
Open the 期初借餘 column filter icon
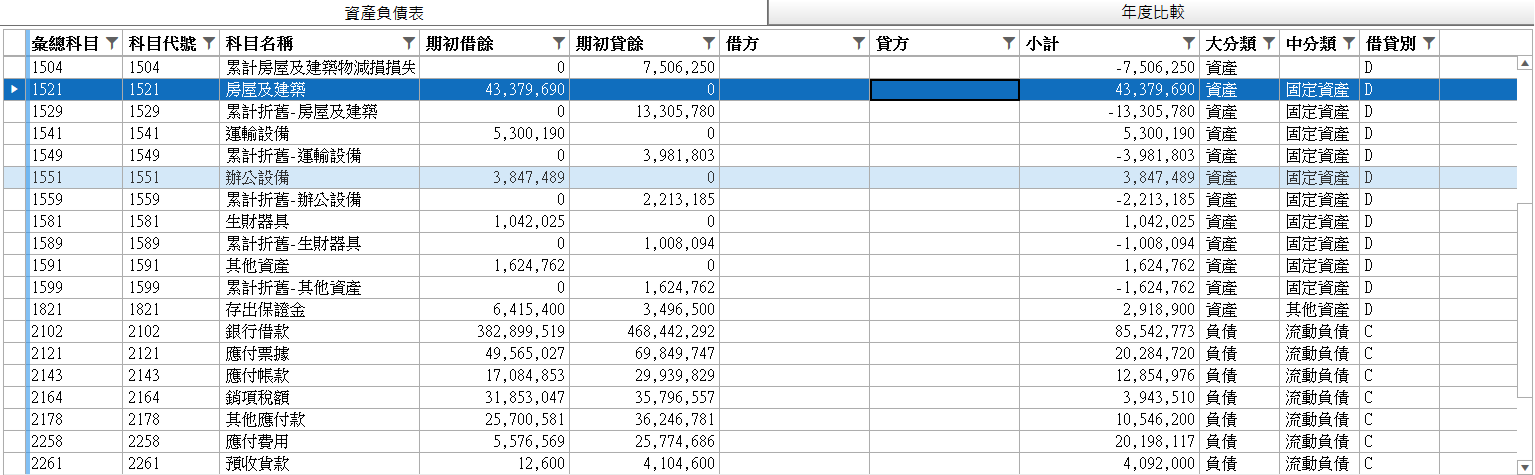559,43
